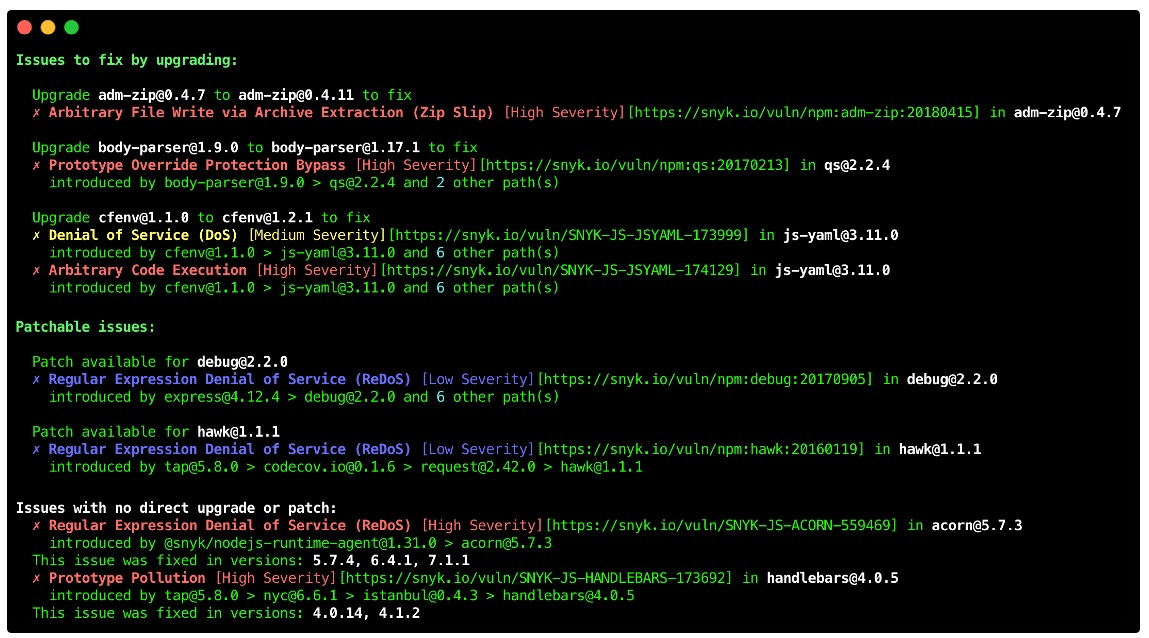Screen dimensions: 1149x638
Task: Click the green maximize window button
Action: (71, 28)
